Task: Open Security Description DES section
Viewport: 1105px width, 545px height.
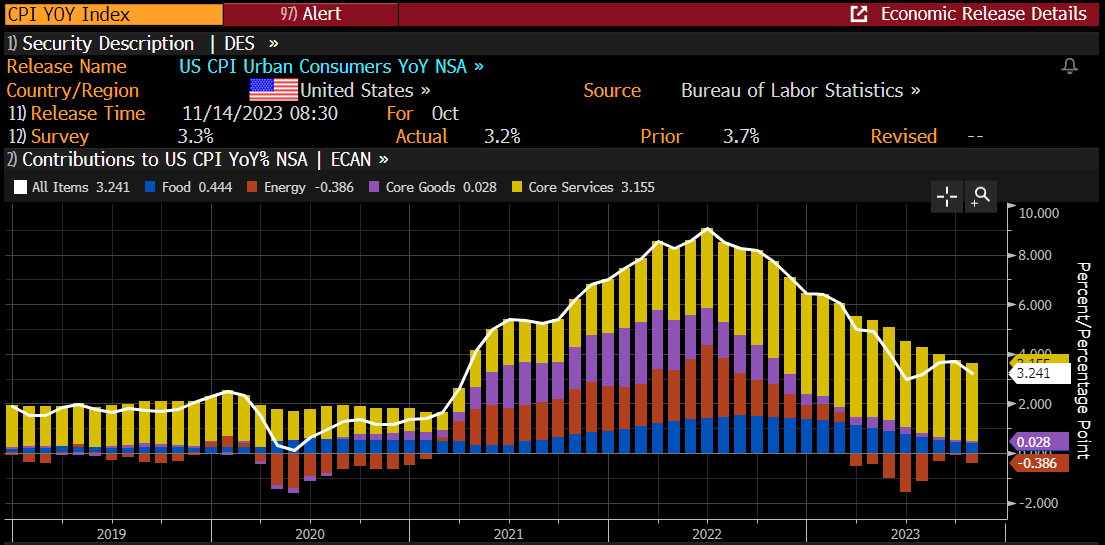Action: [143, 43]
